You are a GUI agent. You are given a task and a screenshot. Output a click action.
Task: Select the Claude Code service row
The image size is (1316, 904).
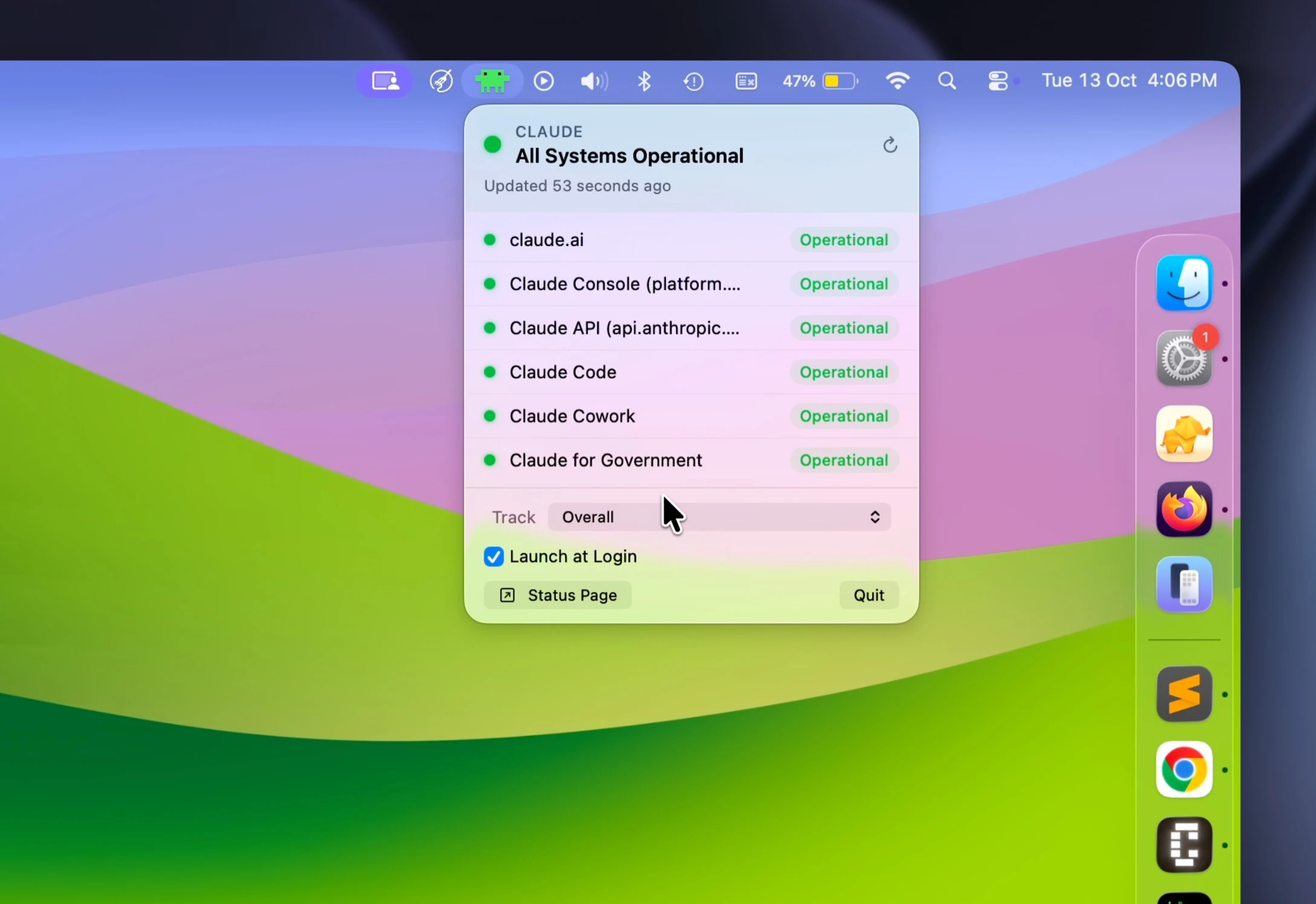[x=691, y=372]
